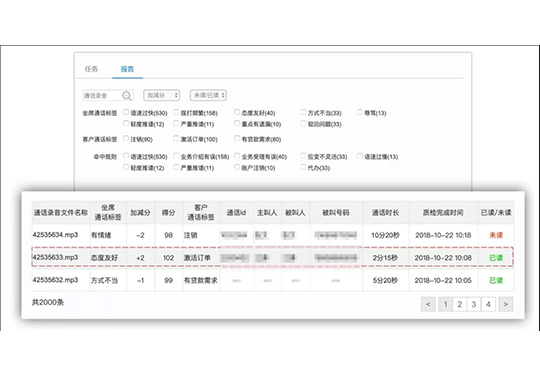Click the 质检完成时间 column header
Image resolution: width=540 pixels, height=376 pixels.
tap(443, 212)
